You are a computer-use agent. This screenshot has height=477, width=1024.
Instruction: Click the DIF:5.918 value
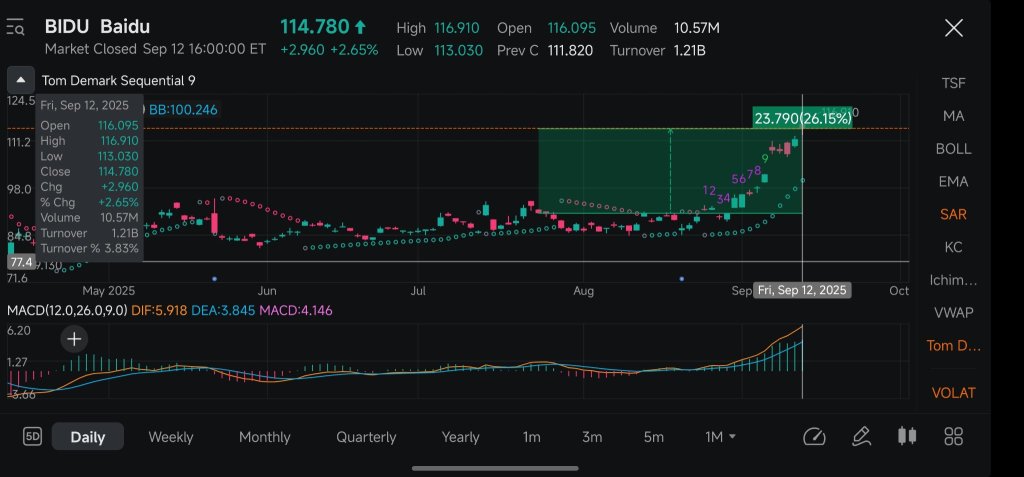[159, 310]
